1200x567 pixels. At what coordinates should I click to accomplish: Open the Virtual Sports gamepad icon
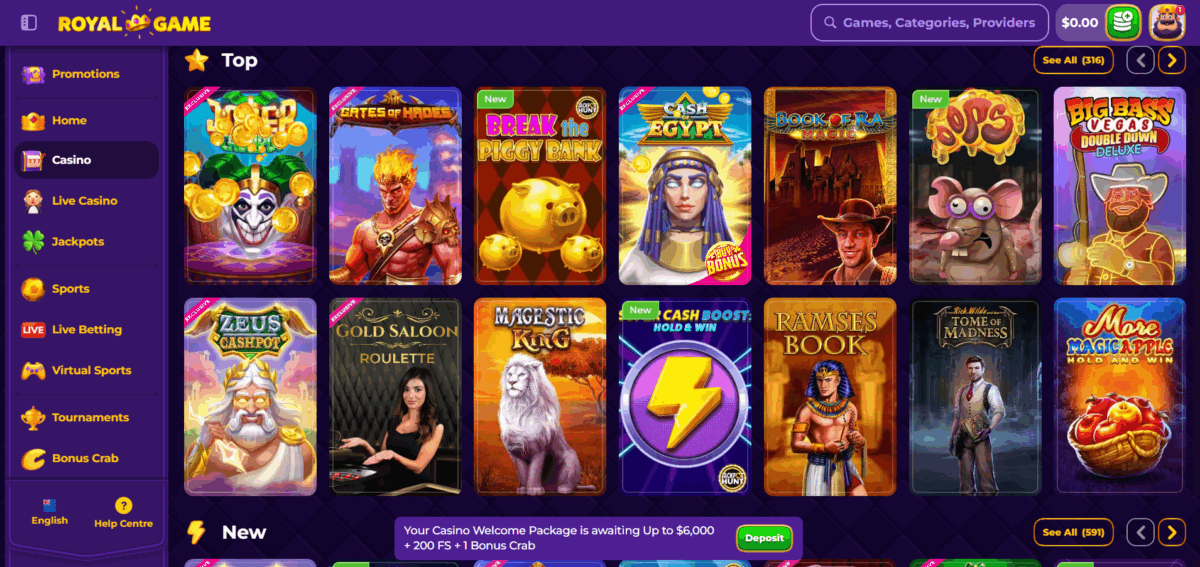pyautogui.click(x=33, y=370)
